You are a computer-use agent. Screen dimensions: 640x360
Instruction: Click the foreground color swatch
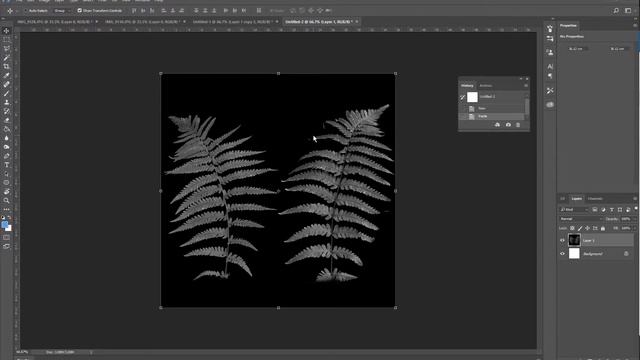pos(4,224)
